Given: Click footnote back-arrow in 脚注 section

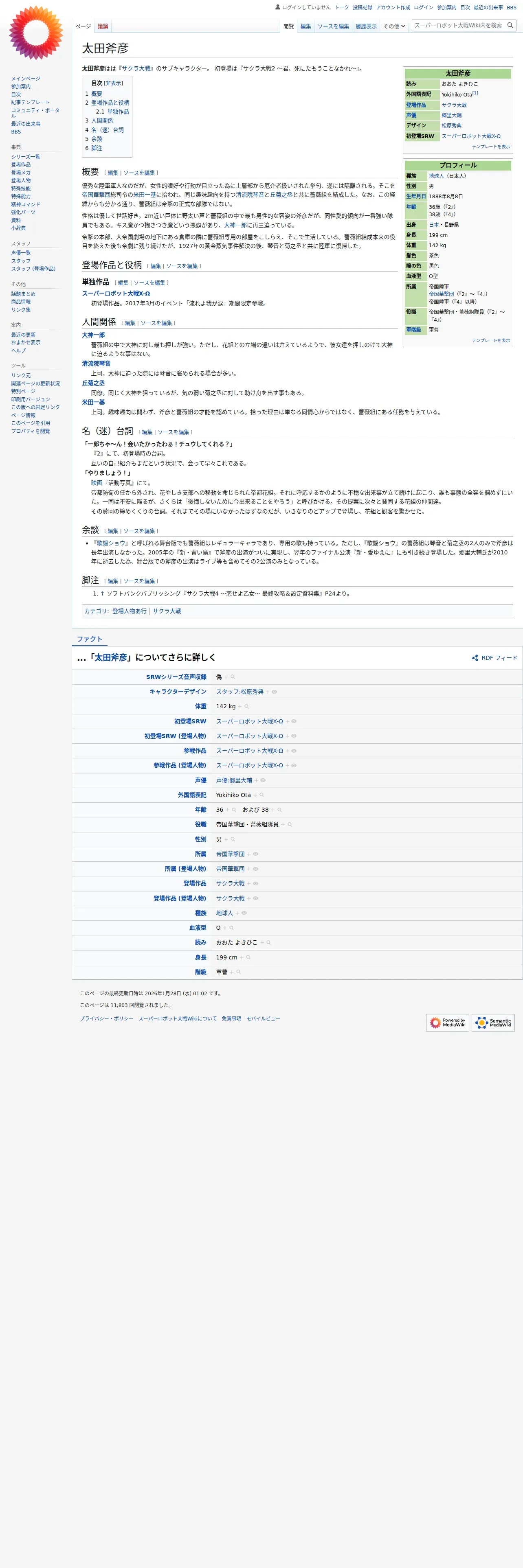Looking at the screenshot, I should coord(102,593).
